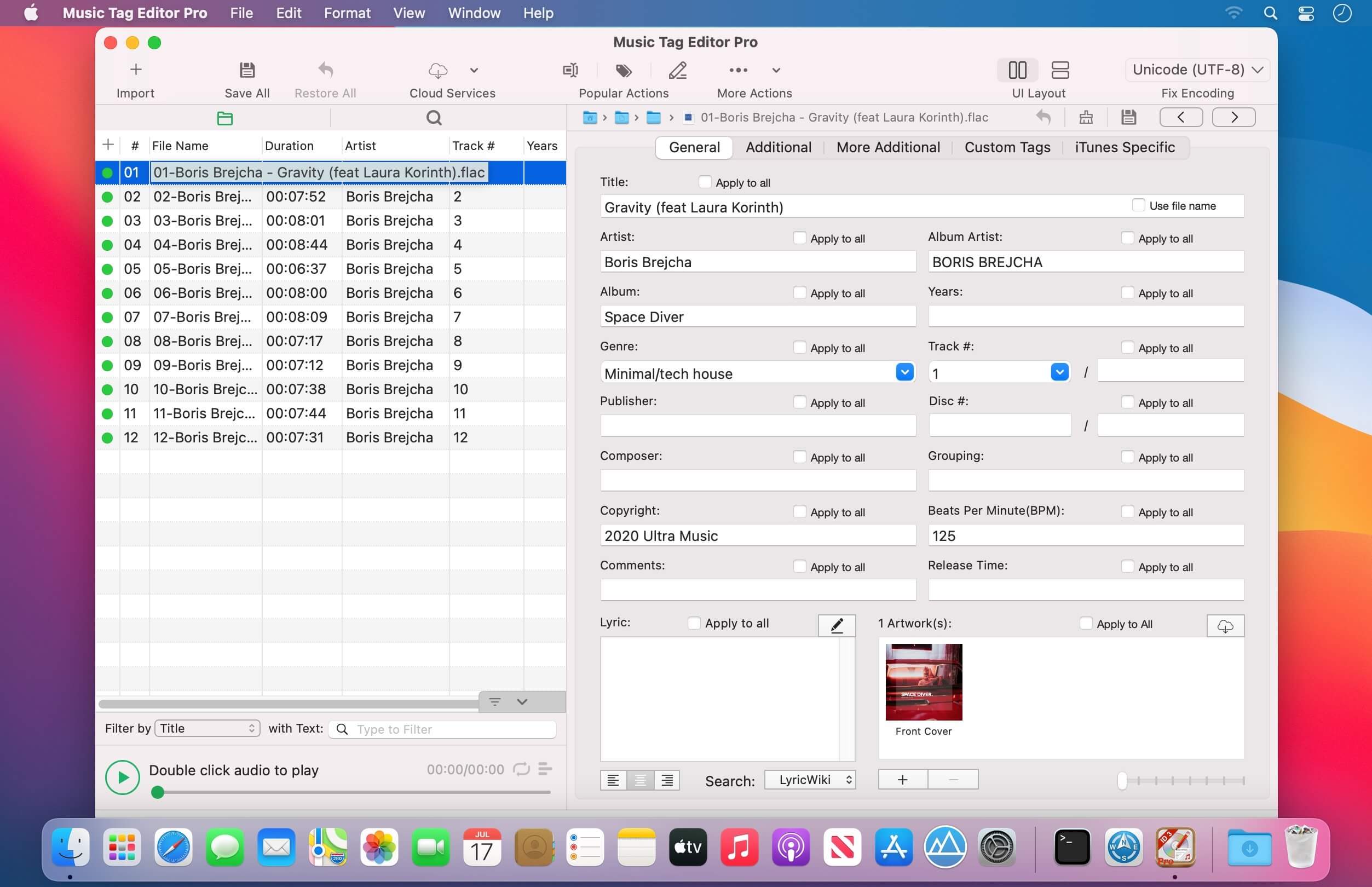Remove artwork with the minus button
The width and height of the screenshot is (1372, 887).
click(x=953, y=779)
